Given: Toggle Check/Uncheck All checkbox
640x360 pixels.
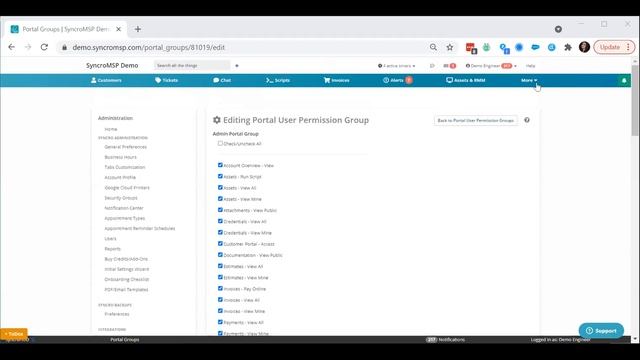Looking at the screenshot, I should pos(220,143).
